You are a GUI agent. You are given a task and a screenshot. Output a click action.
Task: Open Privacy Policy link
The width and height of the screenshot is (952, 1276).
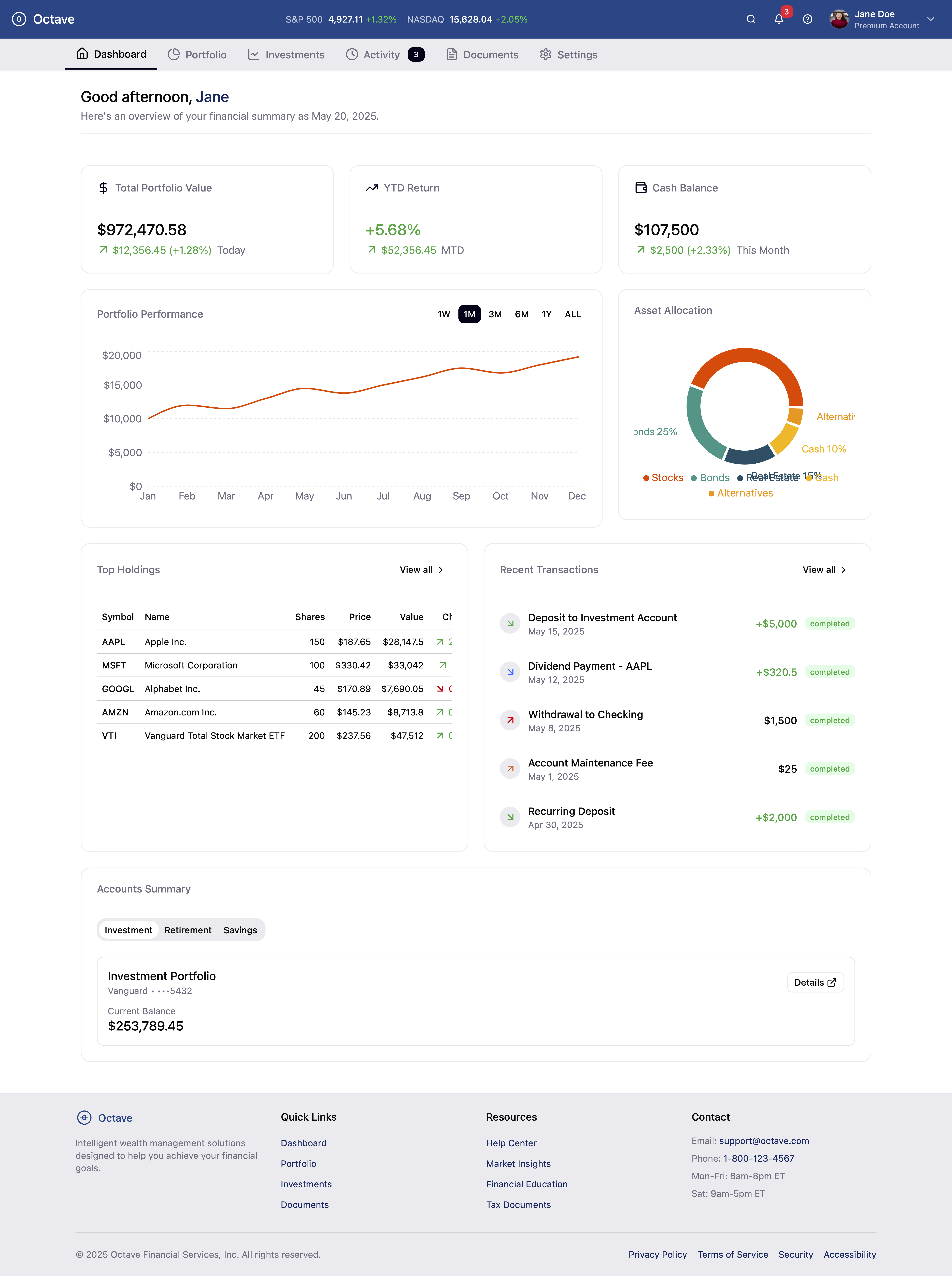(x=657, y=1255)
